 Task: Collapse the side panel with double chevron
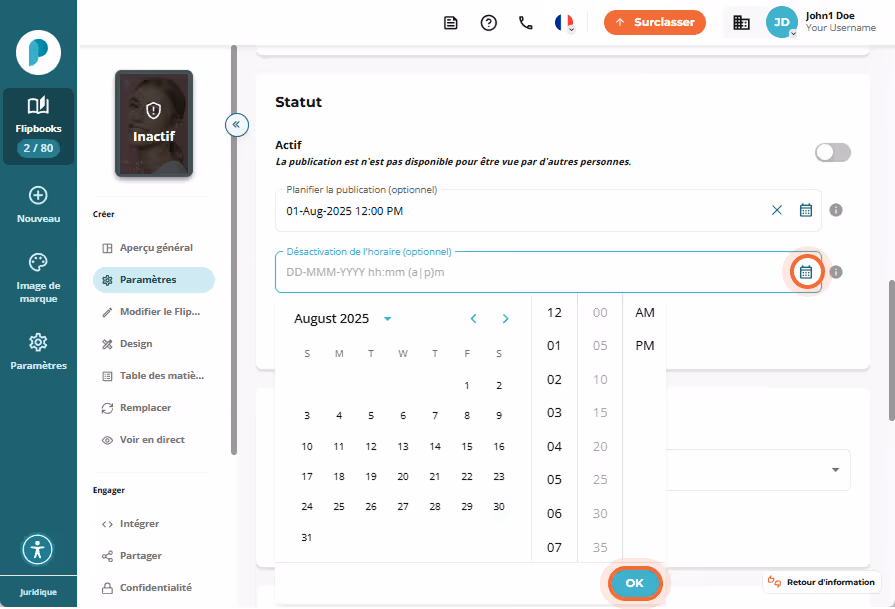click(236, 124)
